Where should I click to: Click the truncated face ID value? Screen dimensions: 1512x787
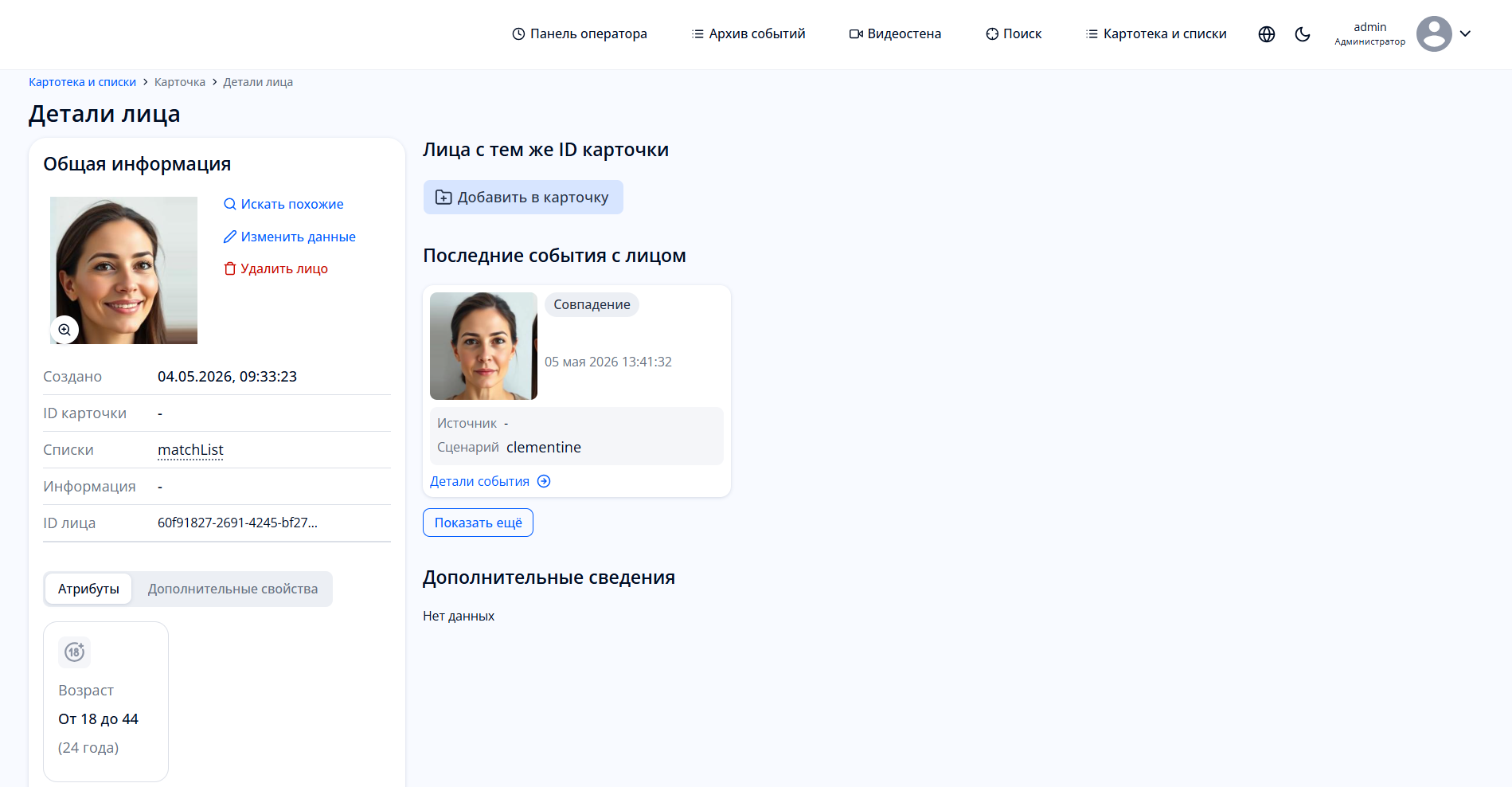click(x=237, y=523)
